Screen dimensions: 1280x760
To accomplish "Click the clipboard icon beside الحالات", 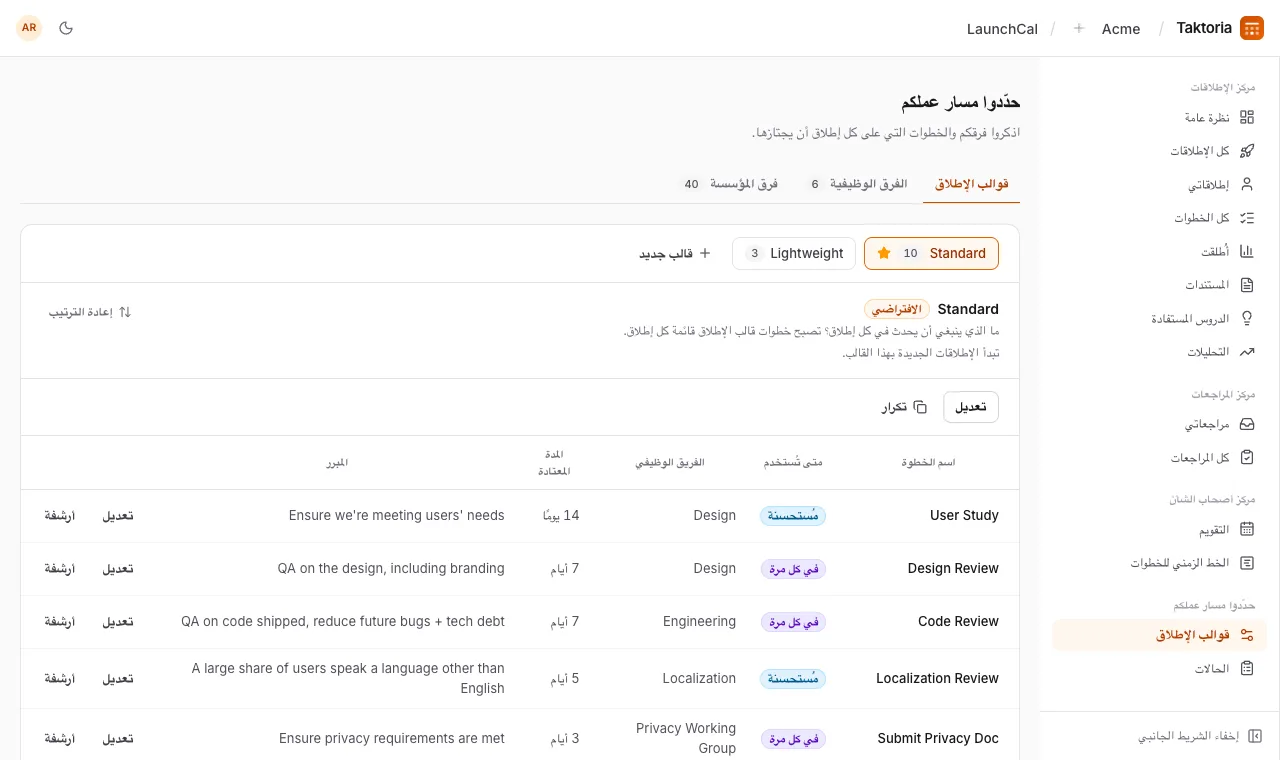I will click(x=1246, y=668).
